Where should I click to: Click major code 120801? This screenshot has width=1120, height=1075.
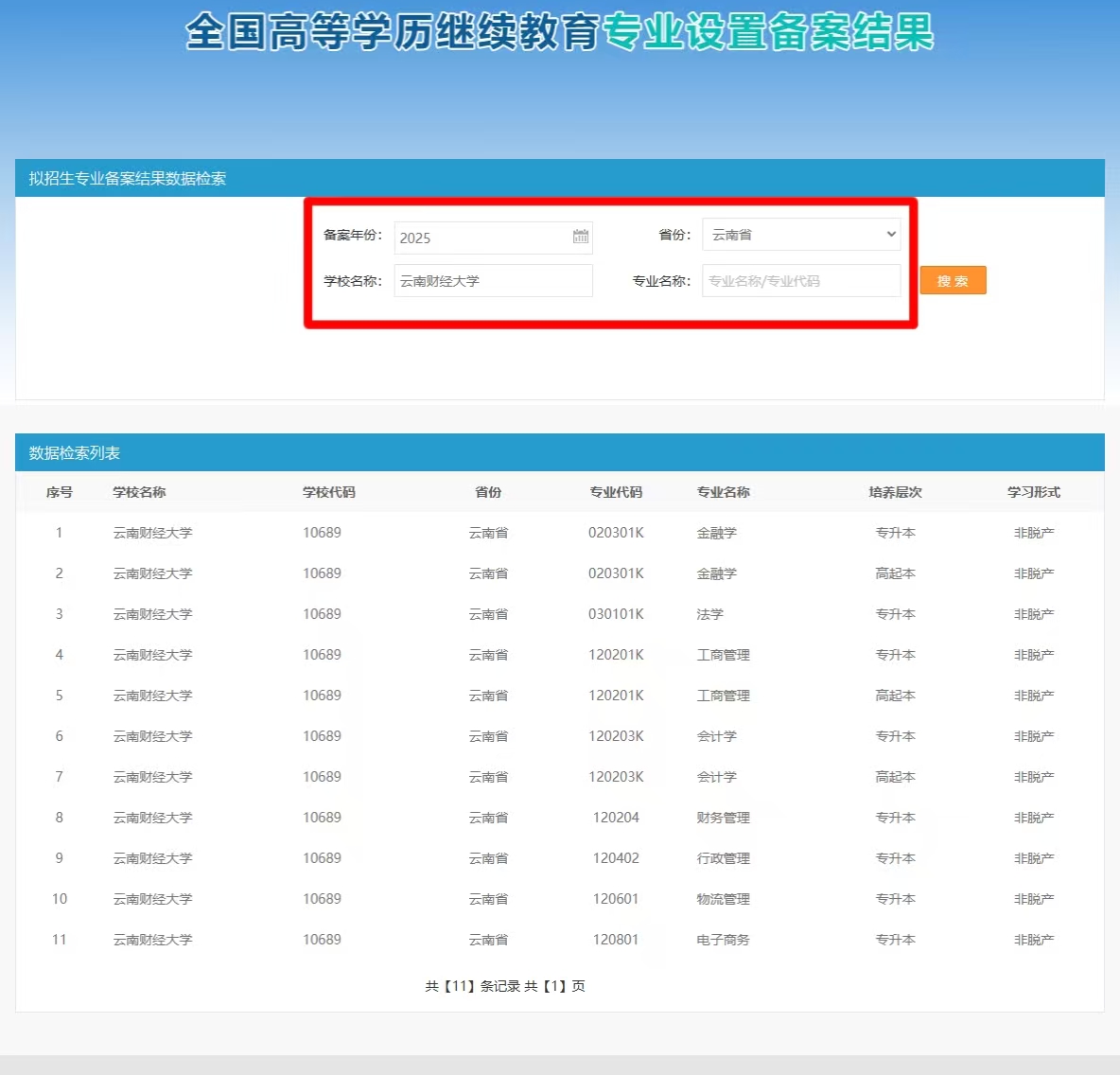click(x=617, y=940)
